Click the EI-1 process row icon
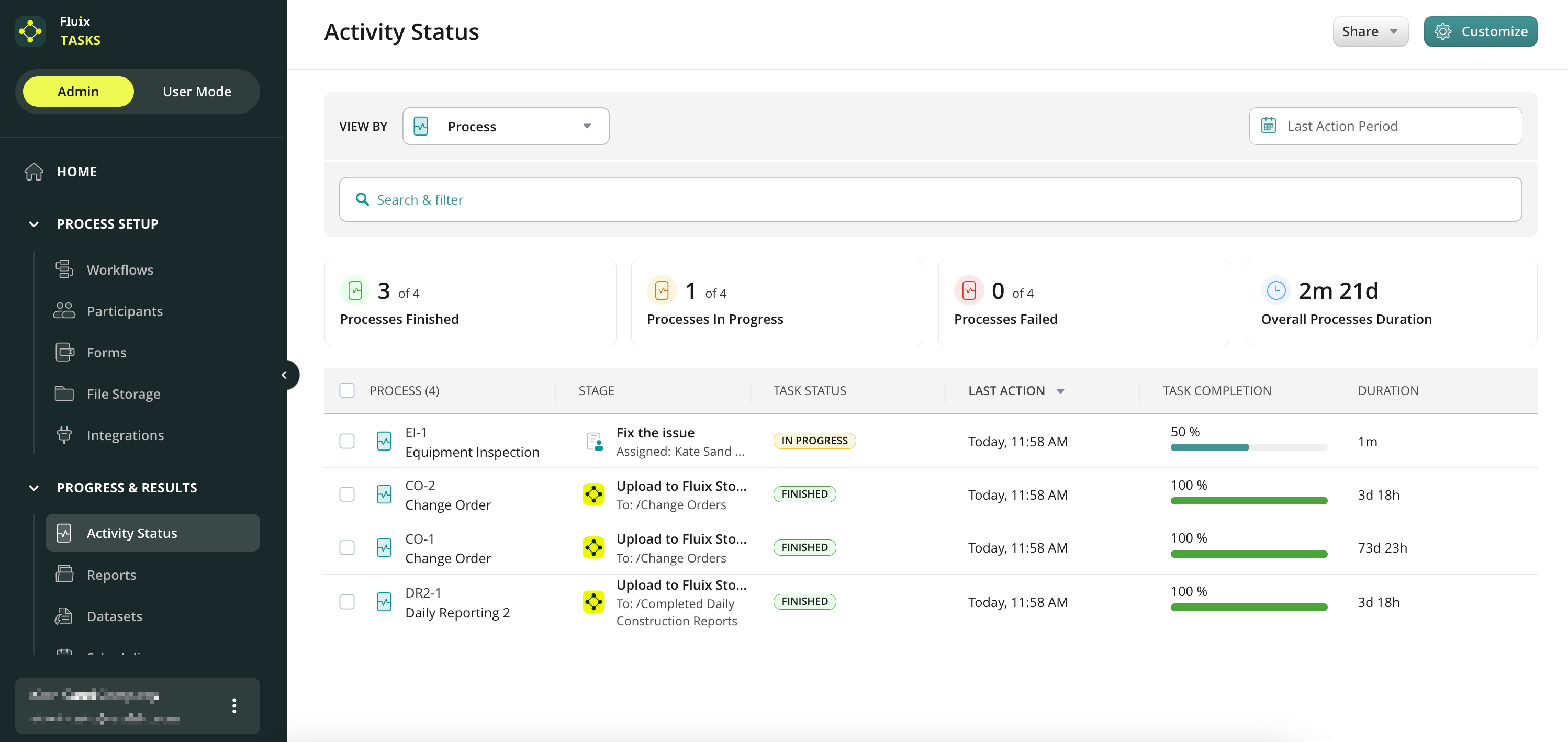Screen dimensions: 1568x742 384,441
